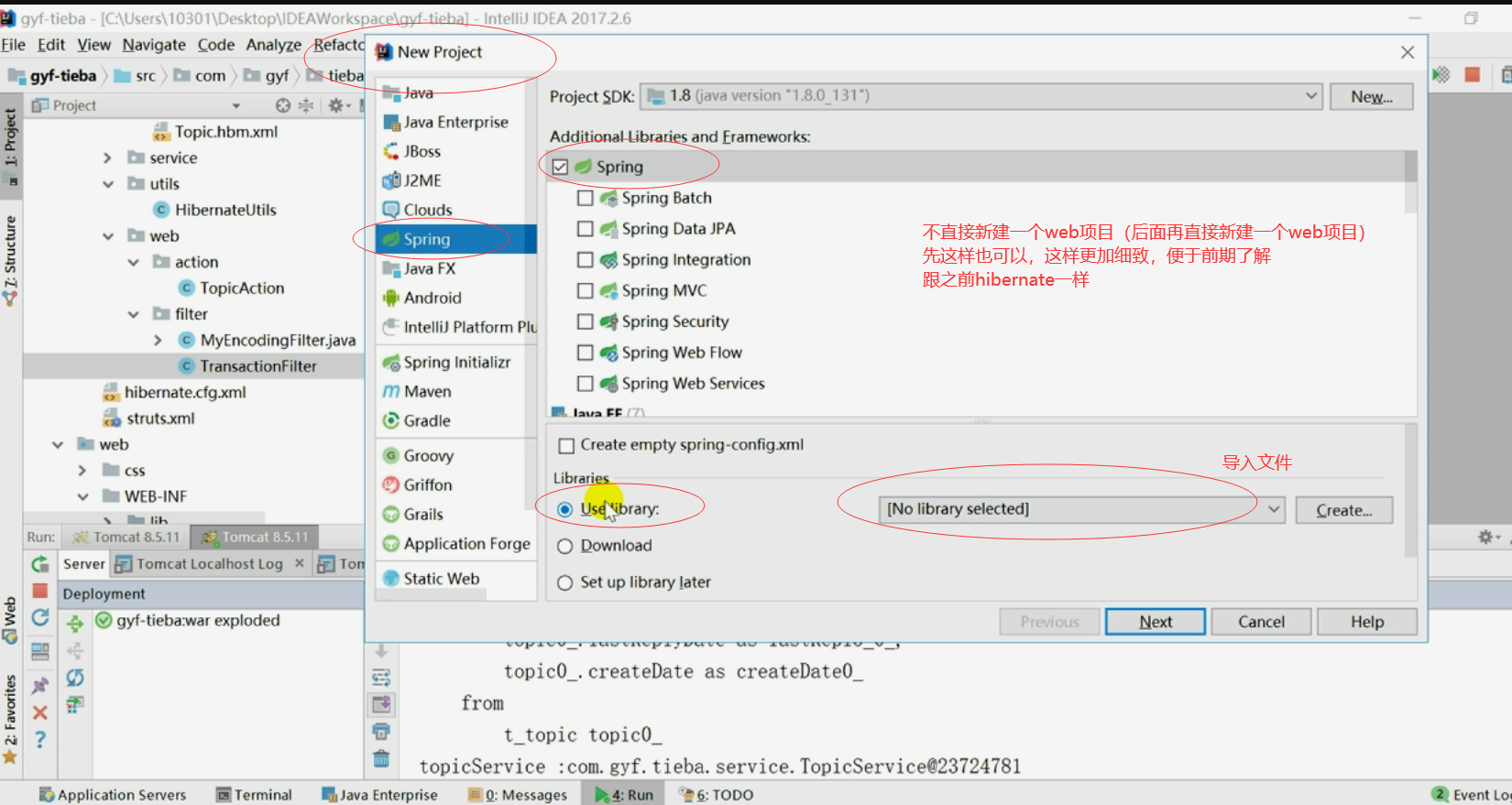1512x805 pixels.
Task: Click the Next button
Action: point(1155,622)
